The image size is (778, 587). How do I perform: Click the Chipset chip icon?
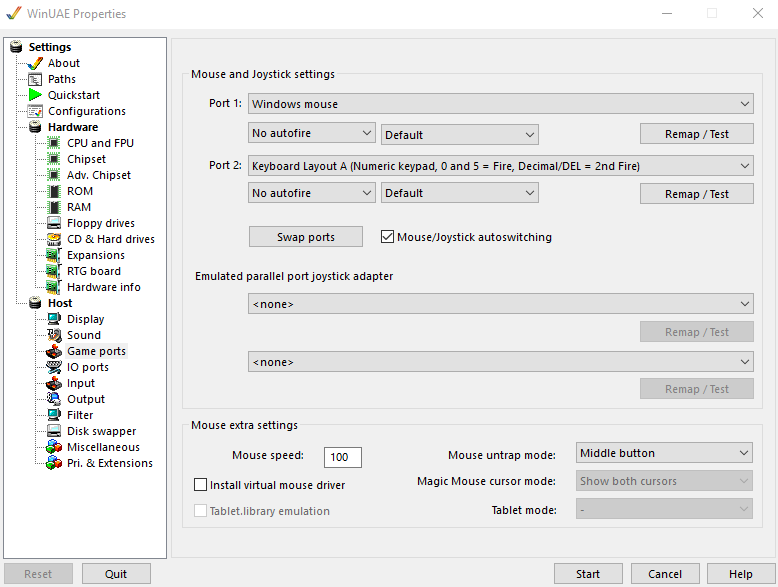54,159
